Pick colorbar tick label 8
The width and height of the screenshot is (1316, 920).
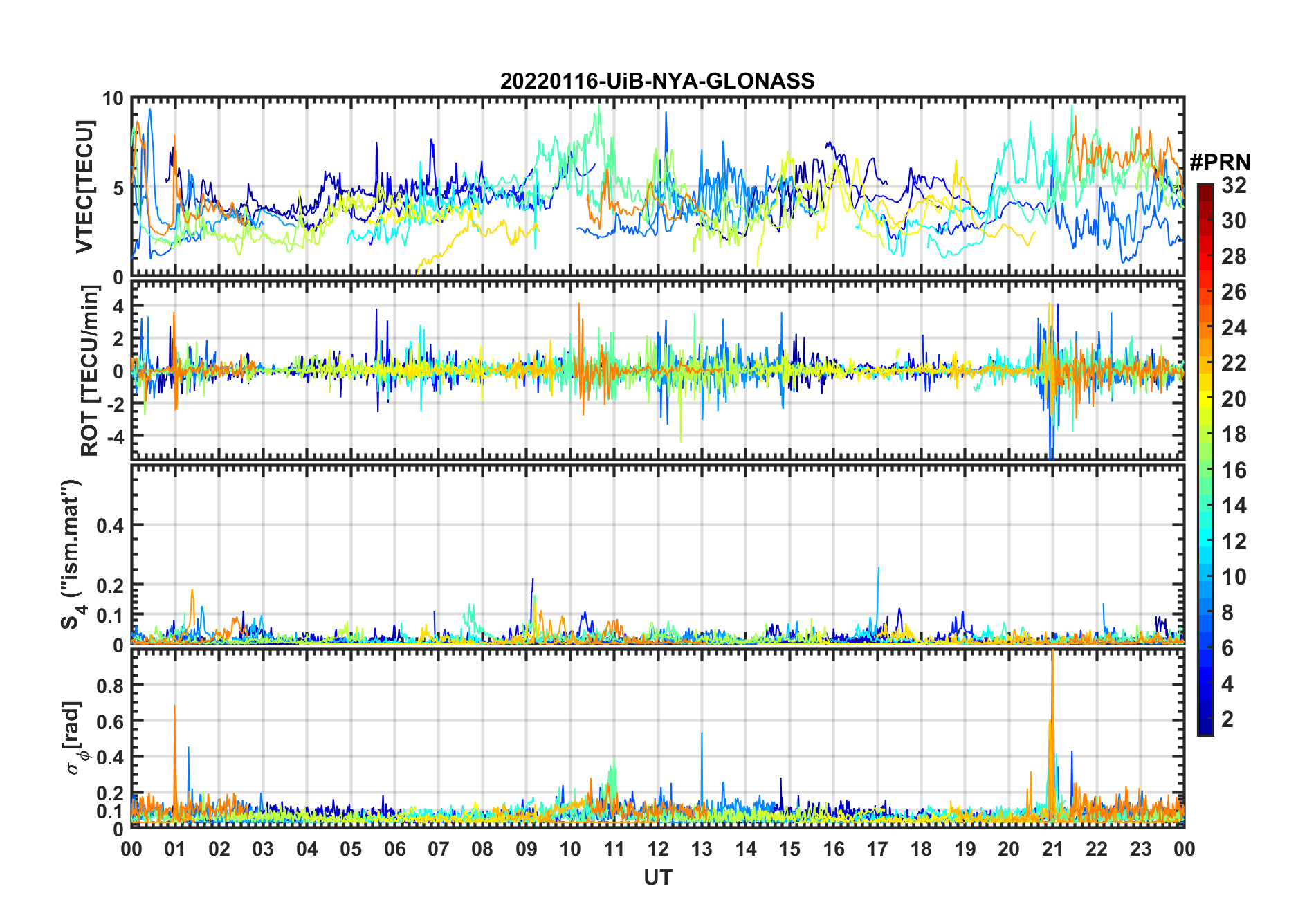coord(1227,612)
